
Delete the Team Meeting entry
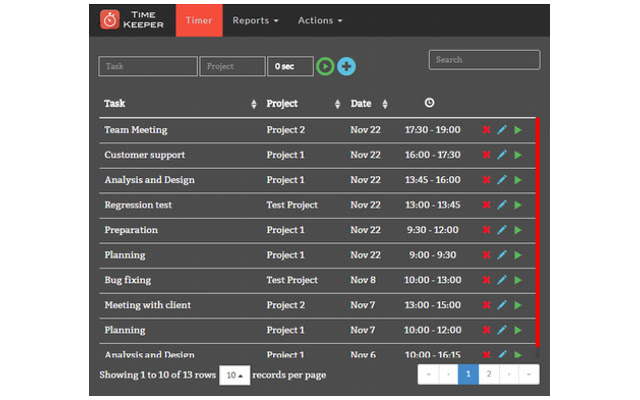486,130
